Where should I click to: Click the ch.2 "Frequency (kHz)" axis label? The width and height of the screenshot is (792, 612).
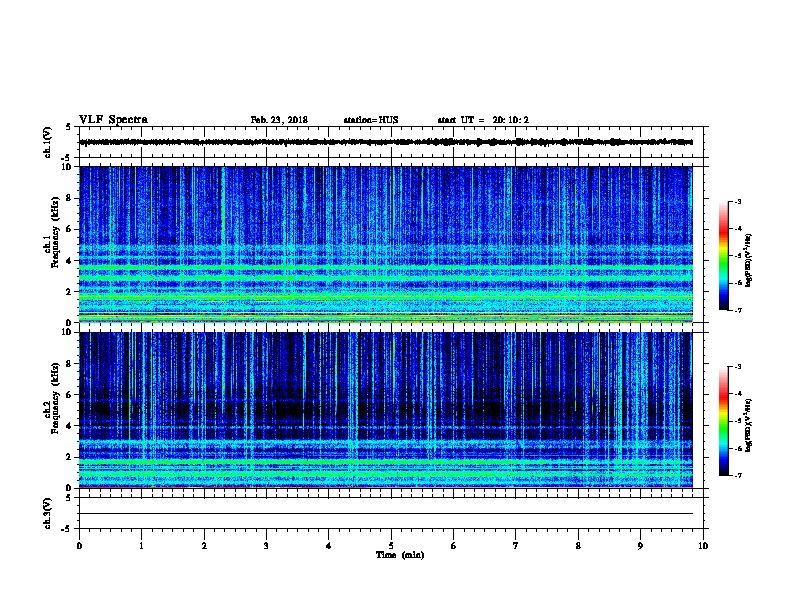pyautogui.click(x=55, y=398)
